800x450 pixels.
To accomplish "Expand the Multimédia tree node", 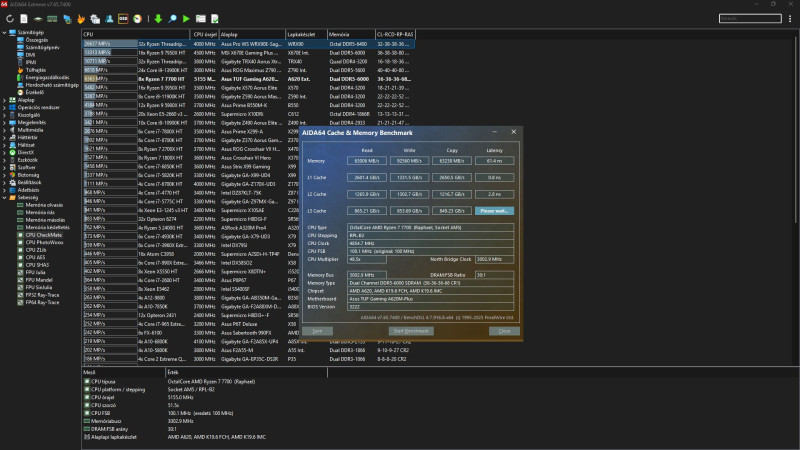I will (x=5, y=130).
